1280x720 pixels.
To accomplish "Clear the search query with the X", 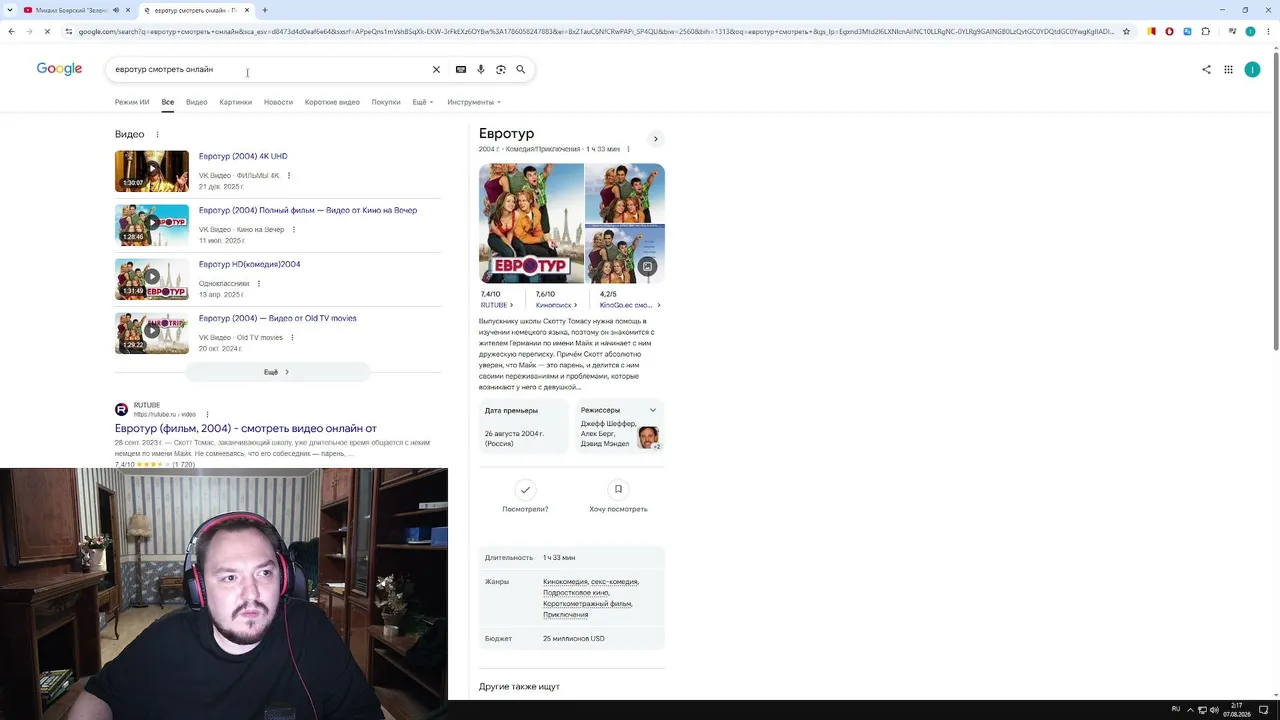I will [x=436, y=70].
